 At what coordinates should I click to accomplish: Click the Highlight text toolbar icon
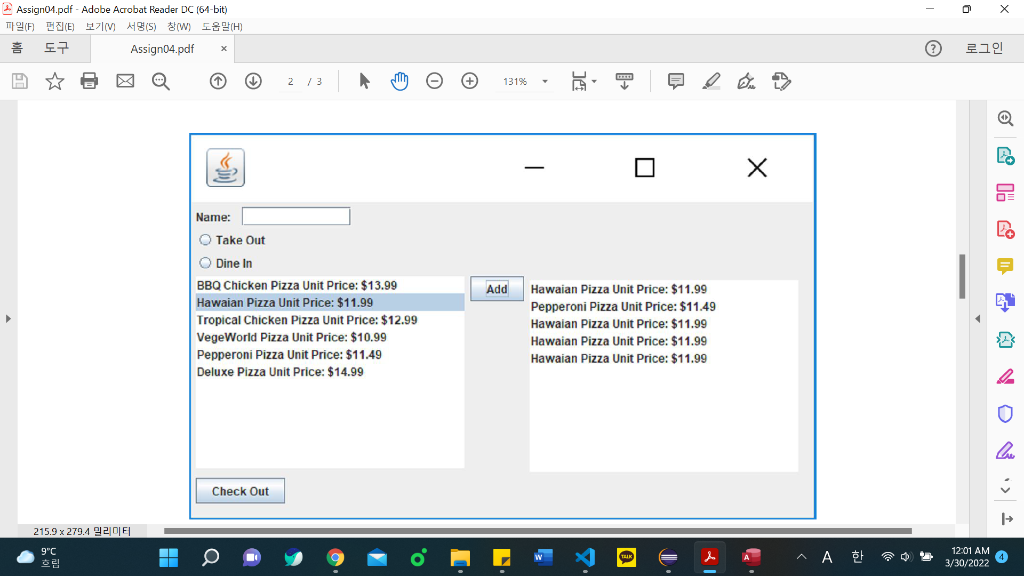point(711,81)
